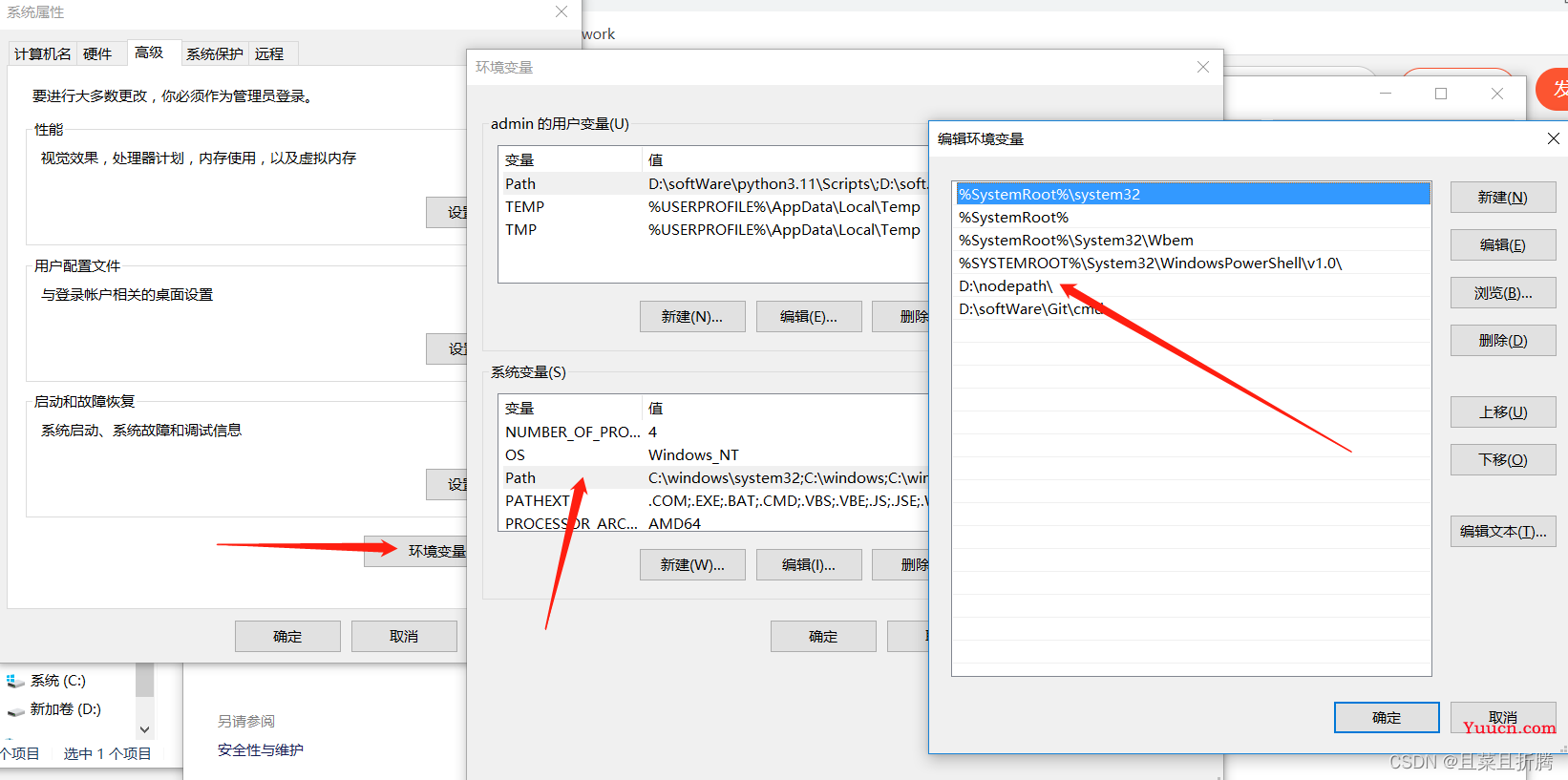This screenshot has height=780, width=1568.
Task: Click 新建(W)... under system variables
Action: click(692, 564)
